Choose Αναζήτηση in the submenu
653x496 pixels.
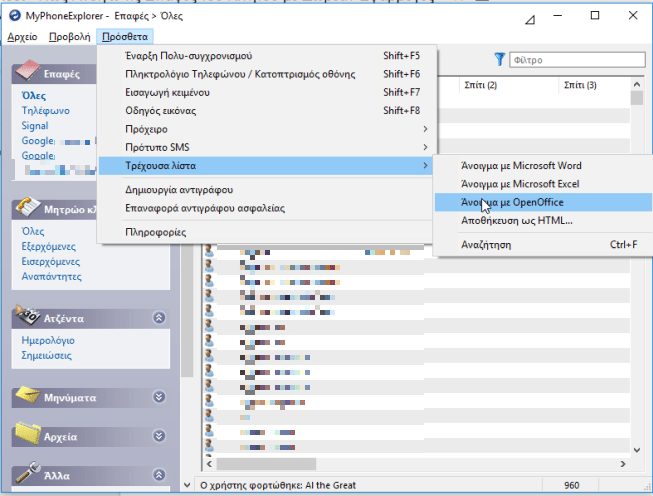click(x=543, y=245)
